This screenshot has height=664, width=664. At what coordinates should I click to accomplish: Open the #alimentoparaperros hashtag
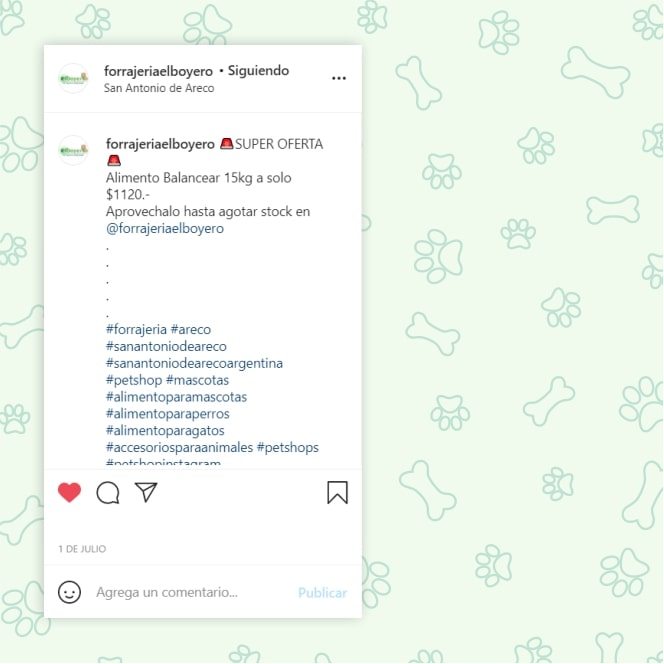(168, 414)
